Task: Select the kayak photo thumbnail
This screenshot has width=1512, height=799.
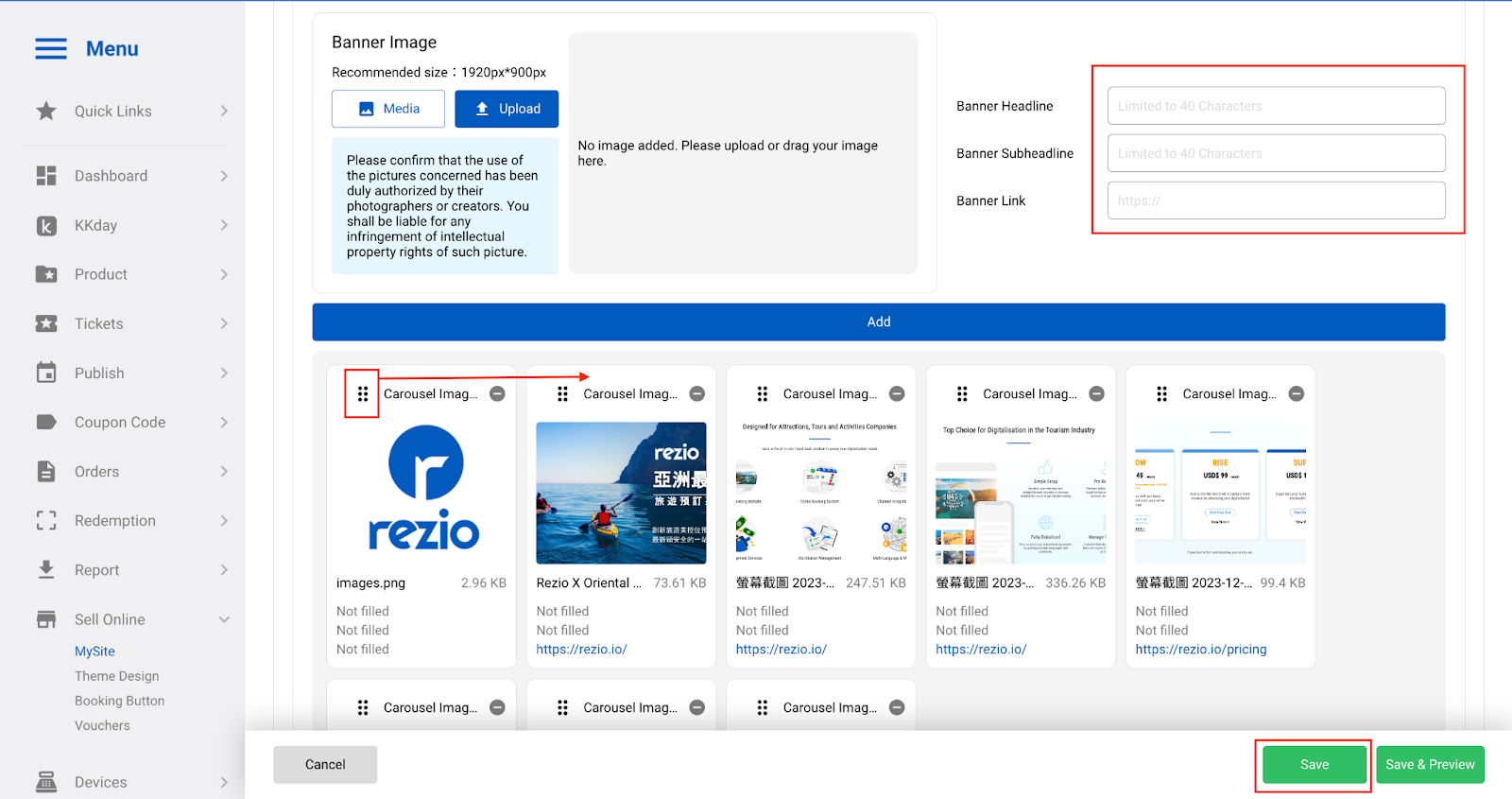Action: 621,493
